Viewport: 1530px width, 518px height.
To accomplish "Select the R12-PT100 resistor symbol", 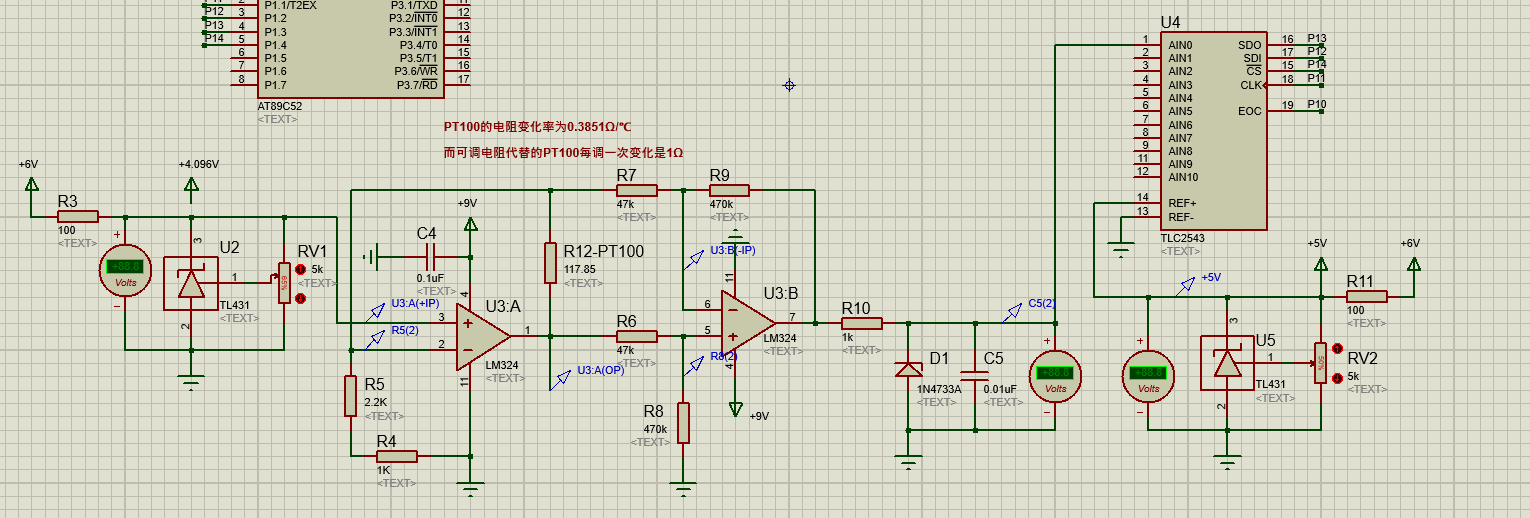I will (550, 262).
